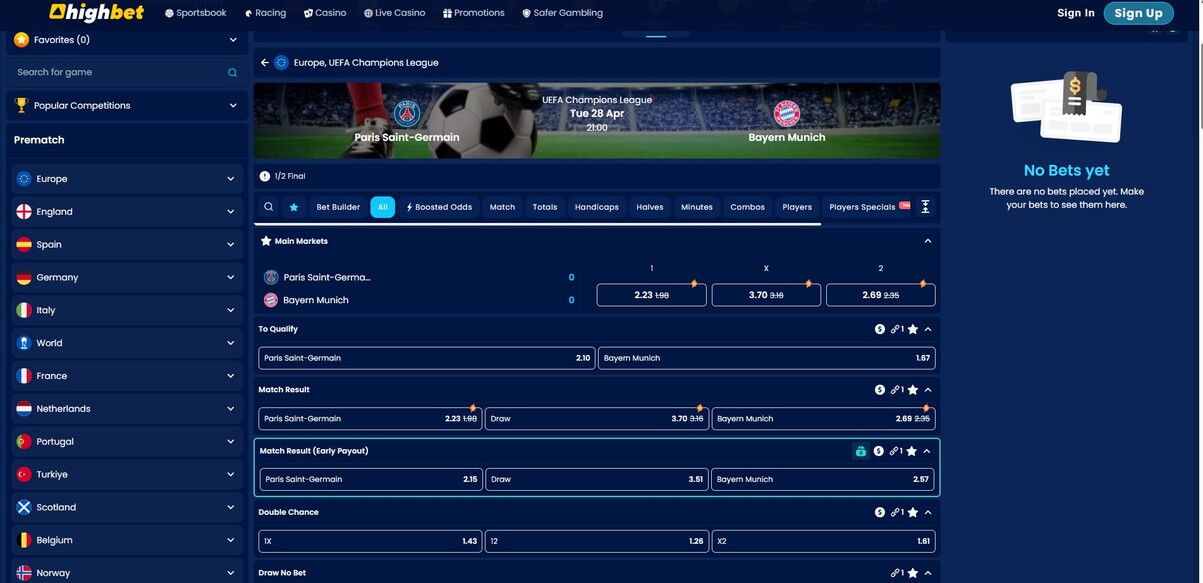Click the England flag icon
The image size is (1203, 583).
24,212
